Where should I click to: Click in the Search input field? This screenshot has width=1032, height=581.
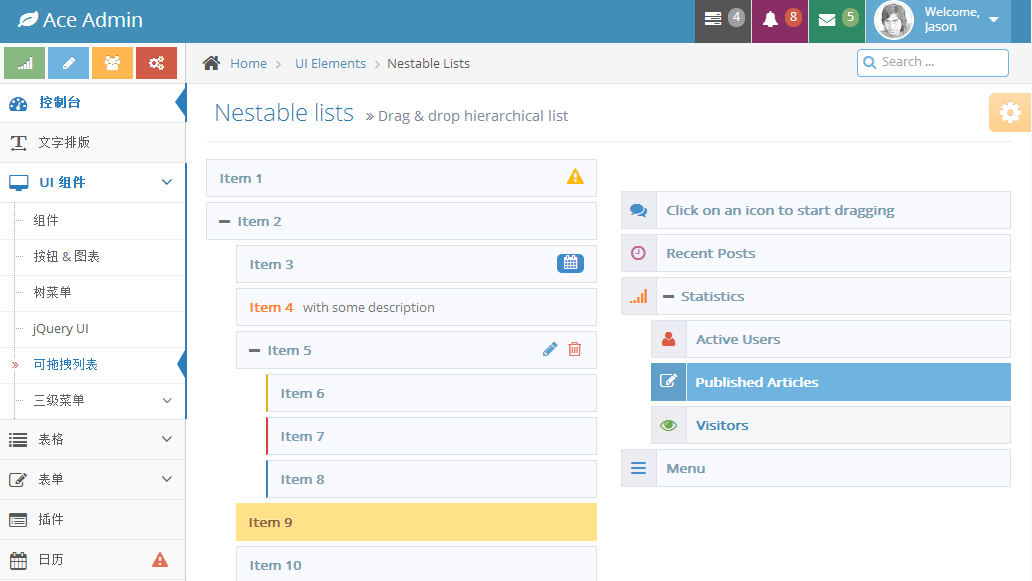pos(940,62)
